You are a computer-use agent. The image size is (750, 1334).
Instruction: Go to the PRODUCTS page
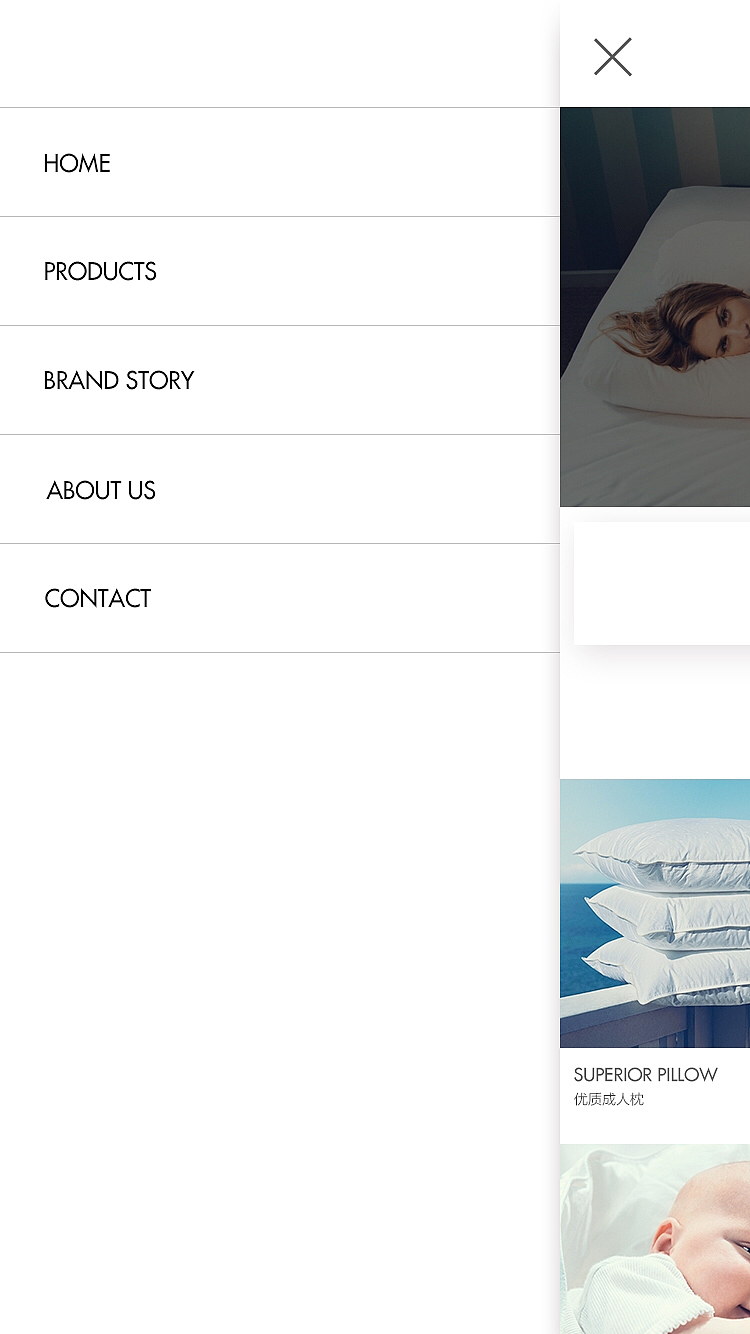pyautogui.click(x=279, y=271)
